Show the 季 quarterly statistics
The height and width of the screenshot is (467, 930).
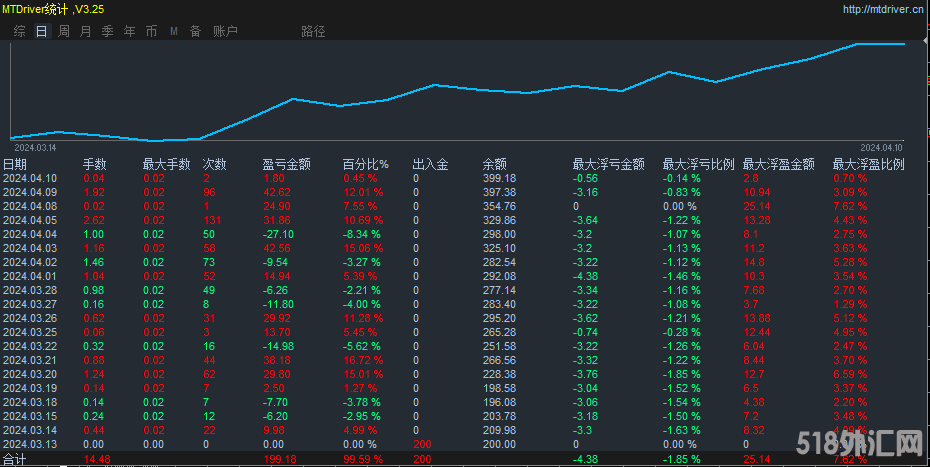[x=107, y=31]
